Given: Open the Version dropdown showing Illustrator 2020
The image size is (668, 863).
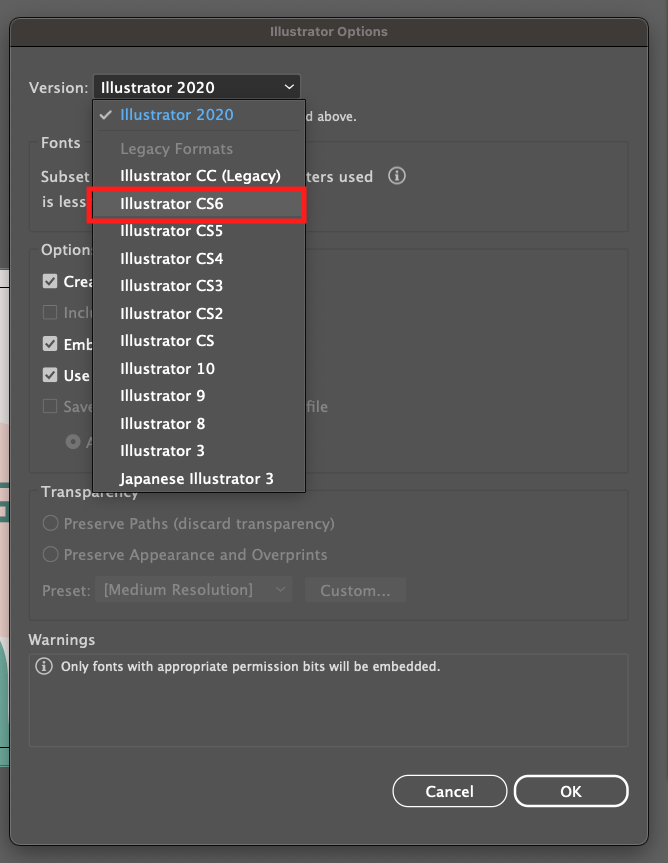Looking at the screenshot, I should (x=196, y=87).
